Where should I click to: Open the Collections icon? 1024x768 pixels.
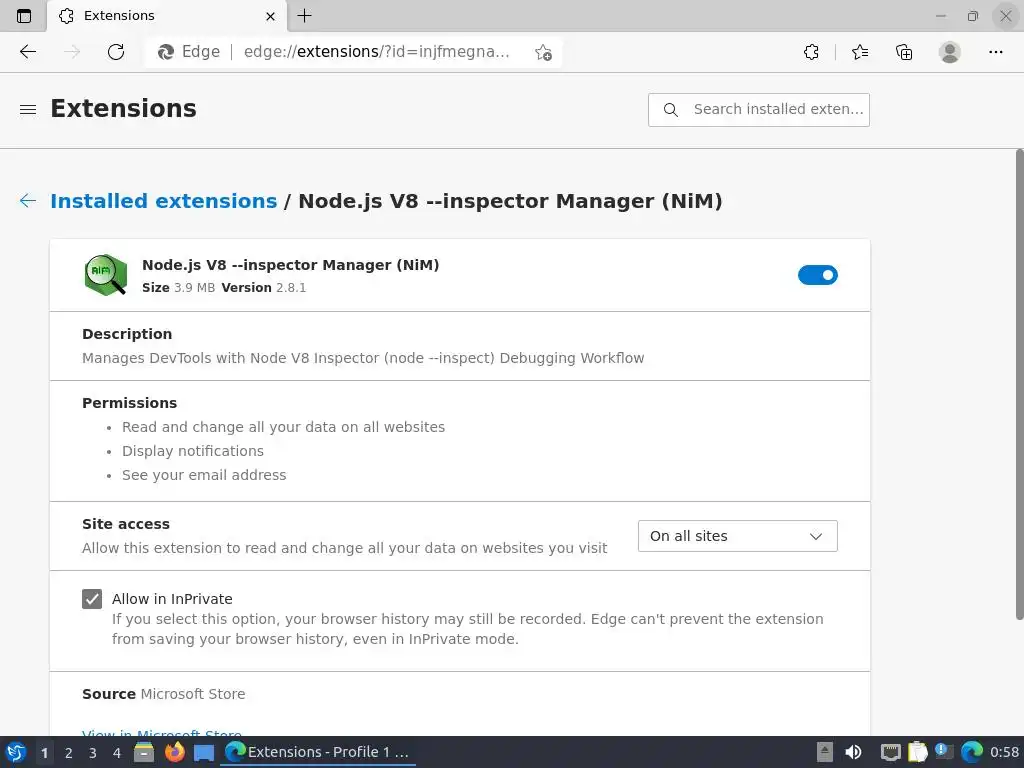904,52
